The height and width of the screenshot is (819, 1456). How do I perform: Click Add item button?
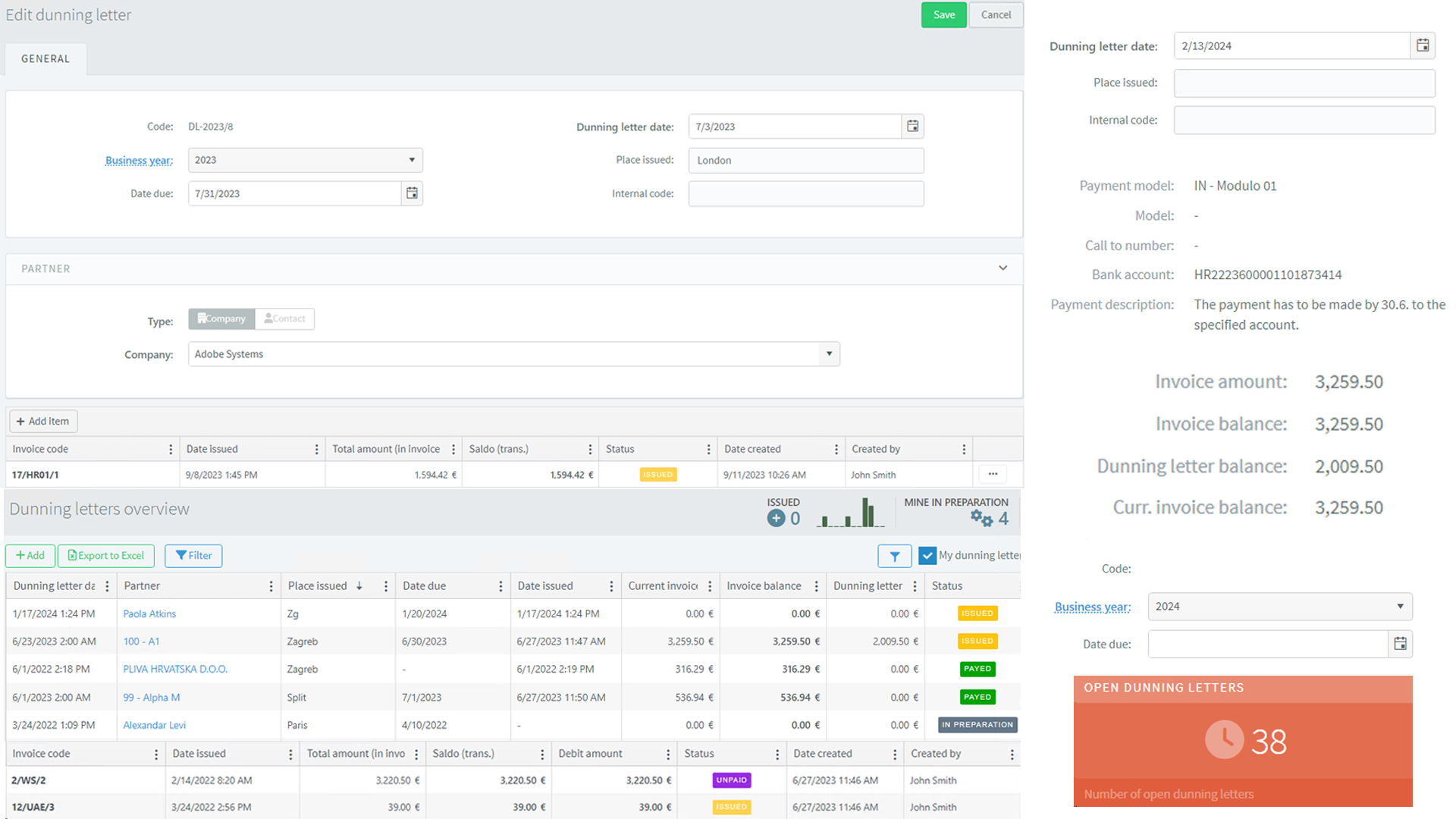[x=43, y=422]
